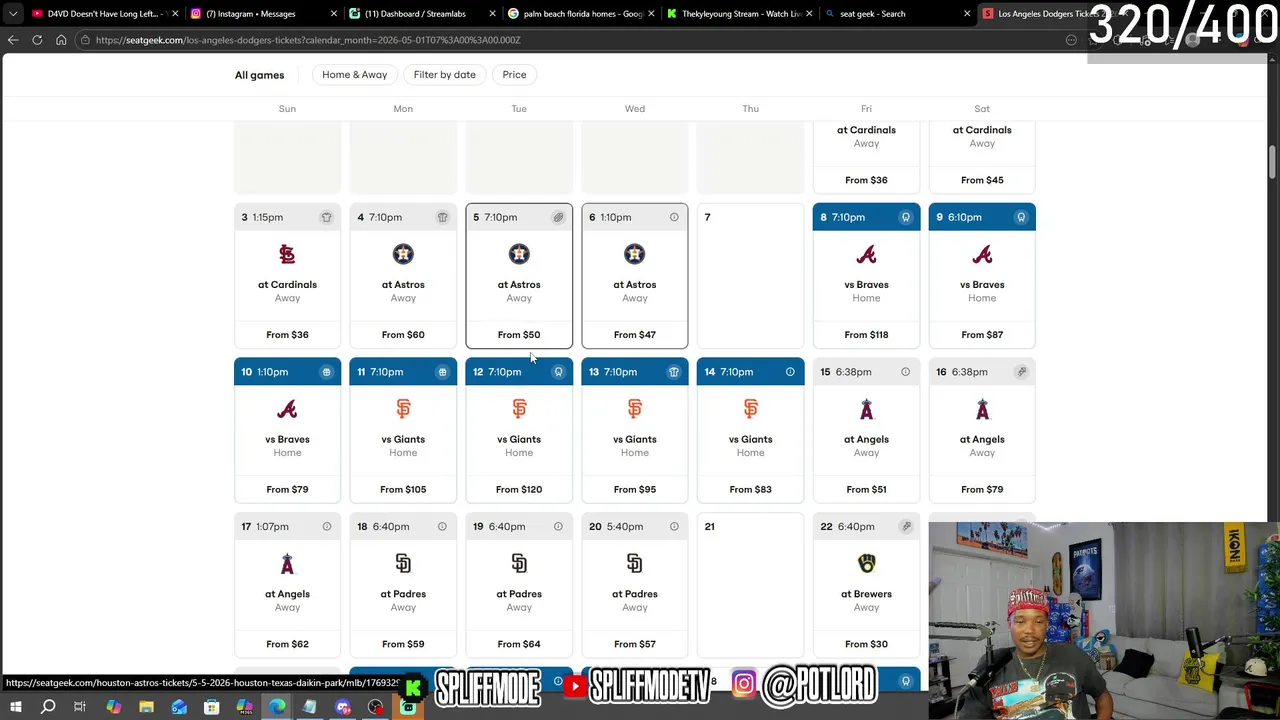Viewport: 1280px width, 720px height.
Task: Click the 'From $64' Padres price
Action: pyautogui.click(x=519, y=644)
